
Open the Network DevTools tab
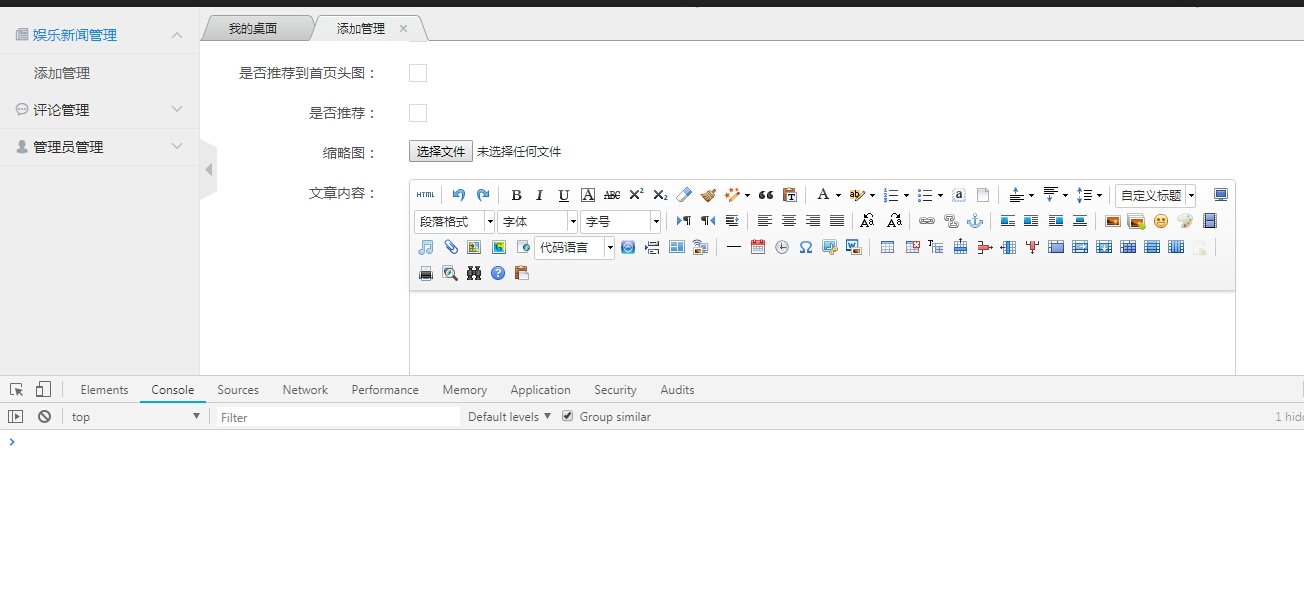tap(305, 390)
